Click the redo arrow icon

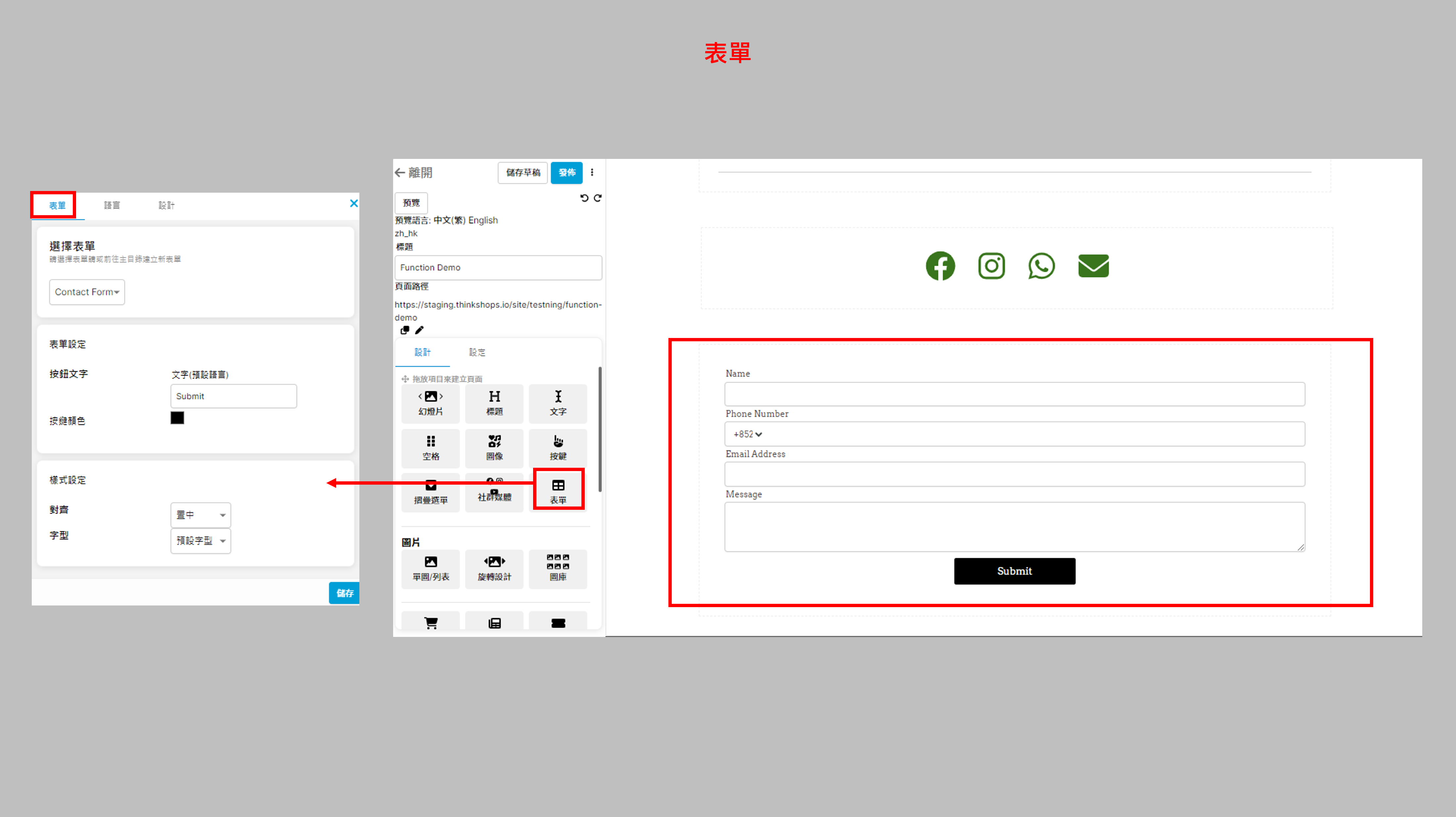597,198
